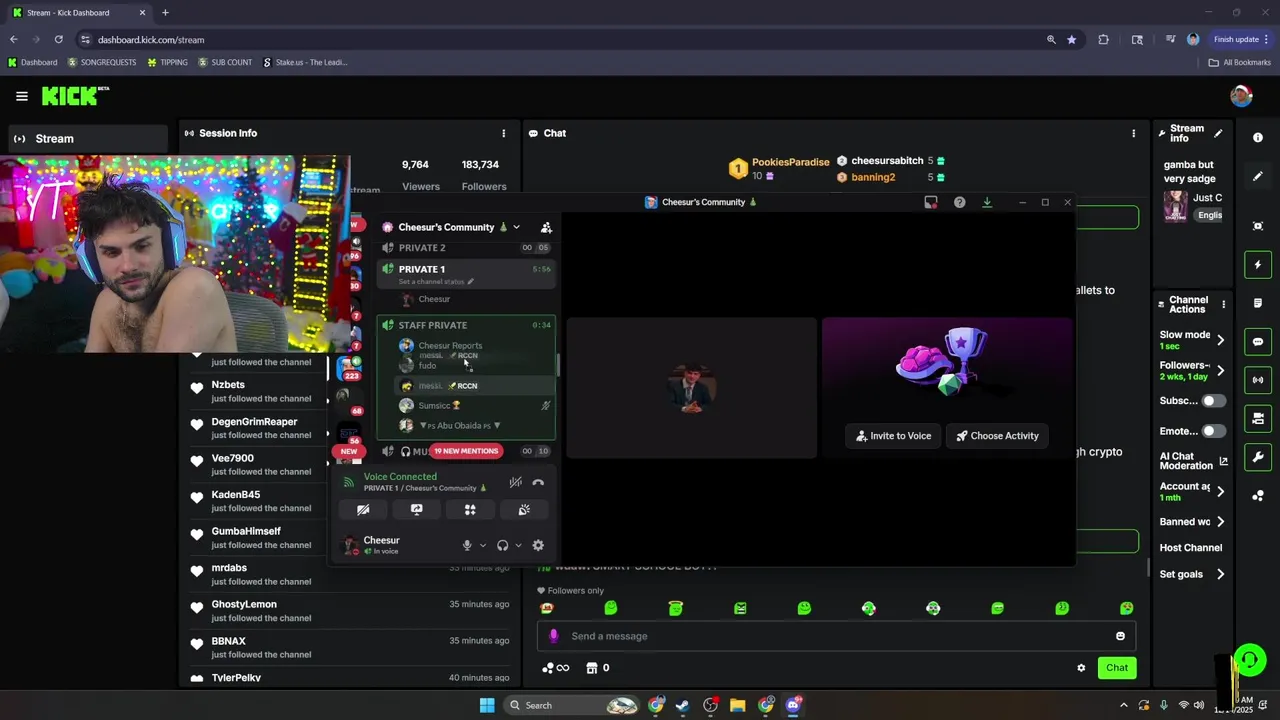Click Finish update button in Chrome
The height and width of the screenshot is (720, 1280).
coord(1242,39)
